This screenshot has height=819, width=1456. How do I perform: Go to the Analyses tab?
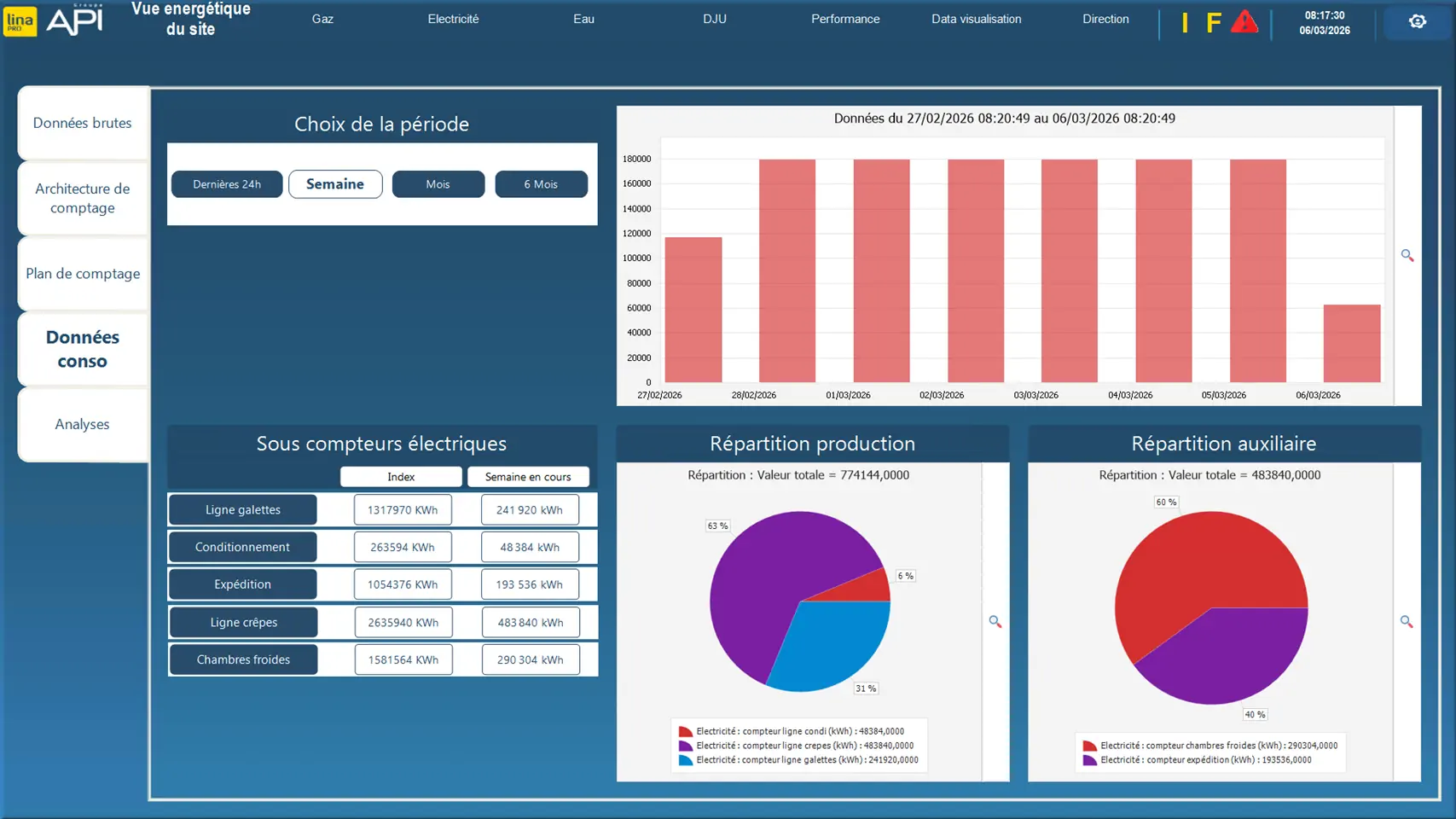(83, 424)
